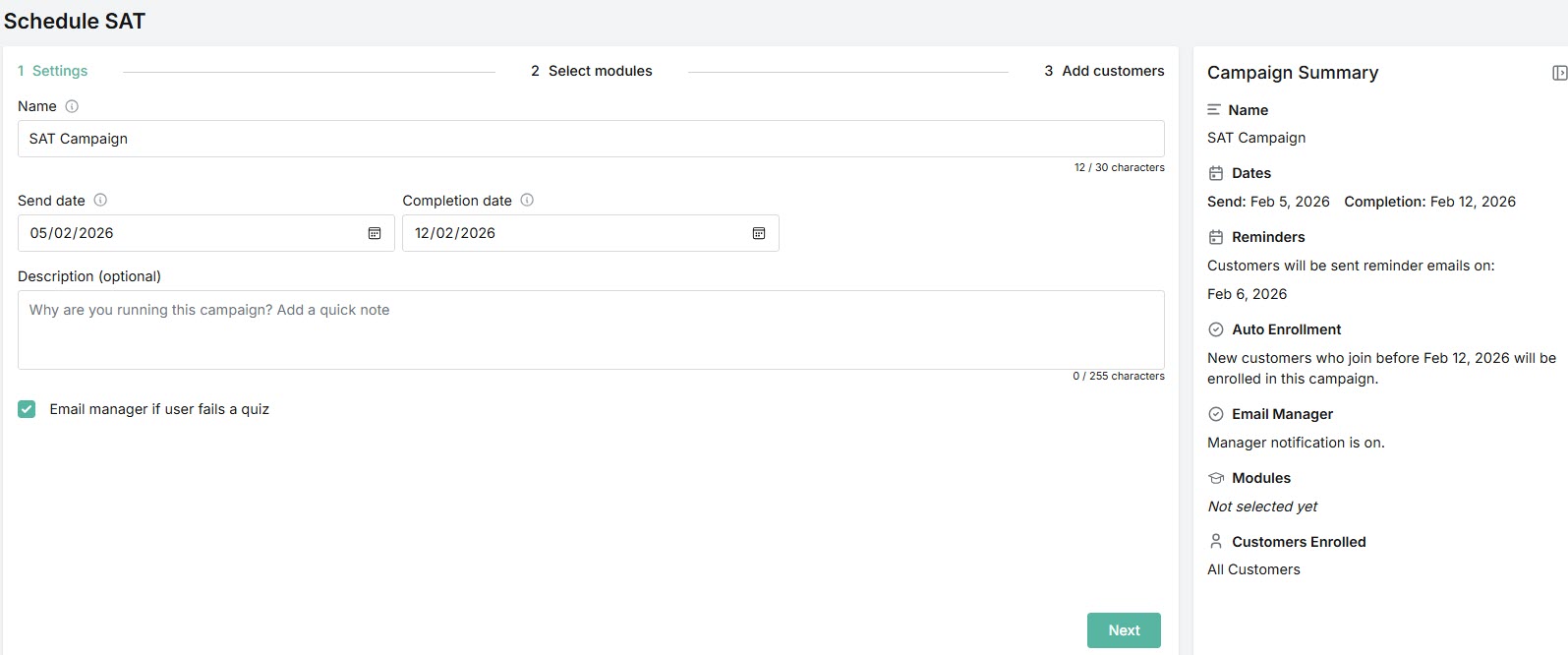Go to step 2 Select modules

pos(592,71)
